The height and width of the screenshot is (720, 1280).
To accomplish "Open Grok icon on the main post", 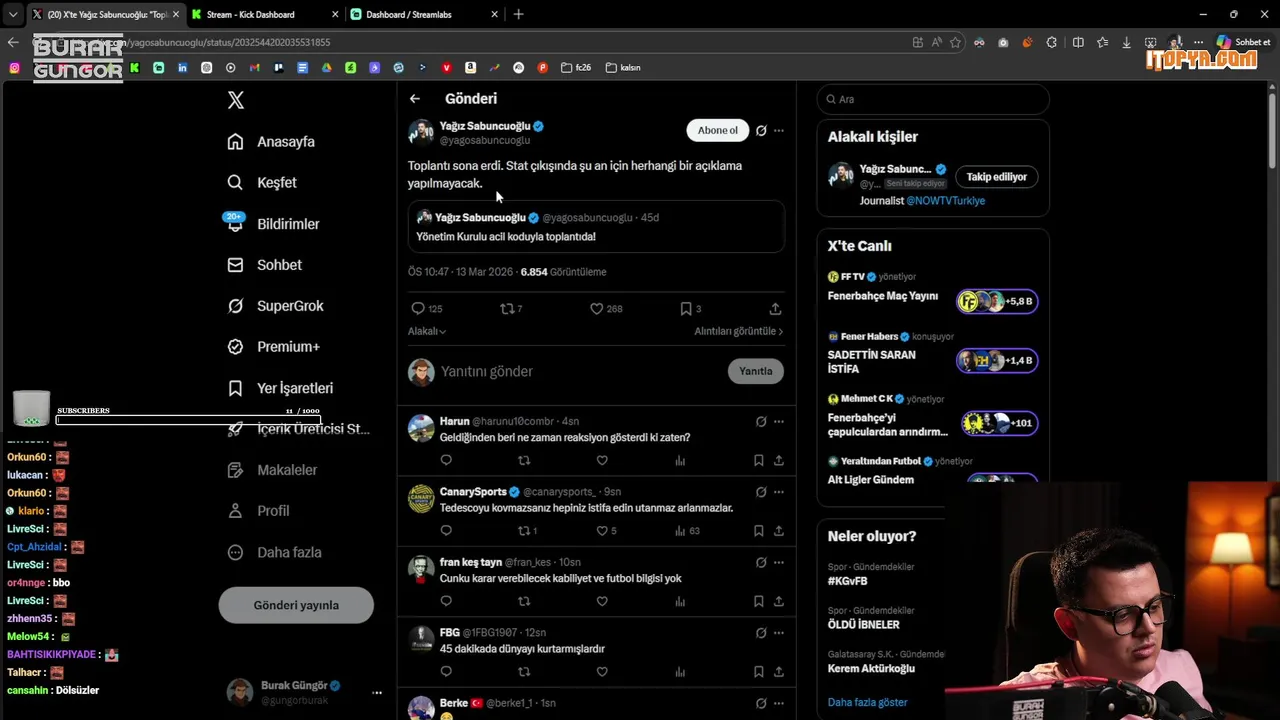I will (761, 131).
